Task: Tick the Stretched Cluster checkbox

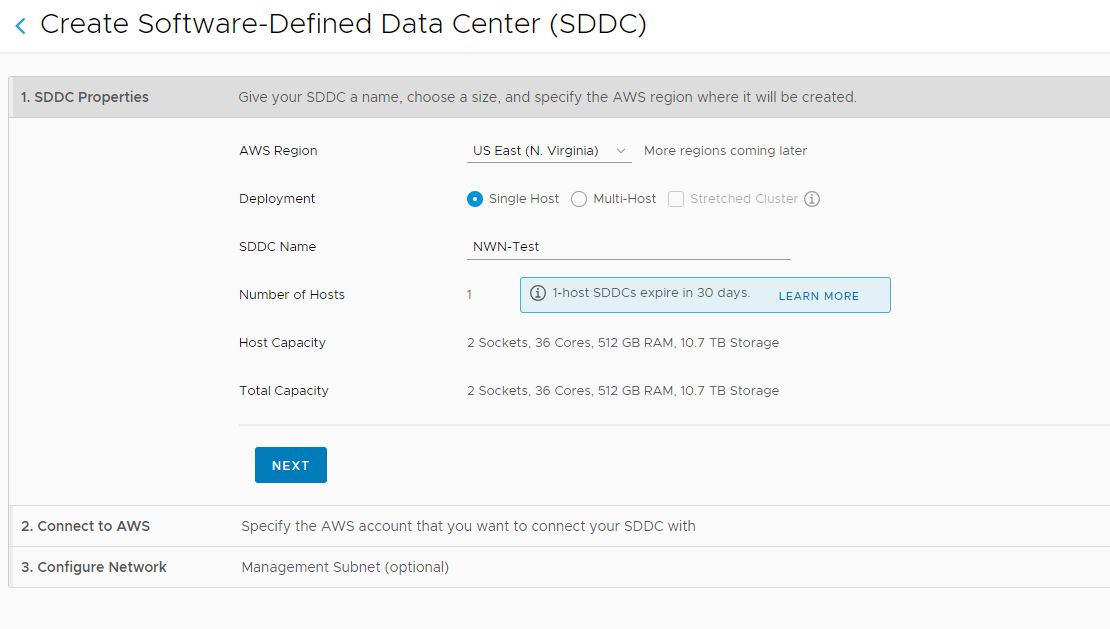Action: [676, 199]
